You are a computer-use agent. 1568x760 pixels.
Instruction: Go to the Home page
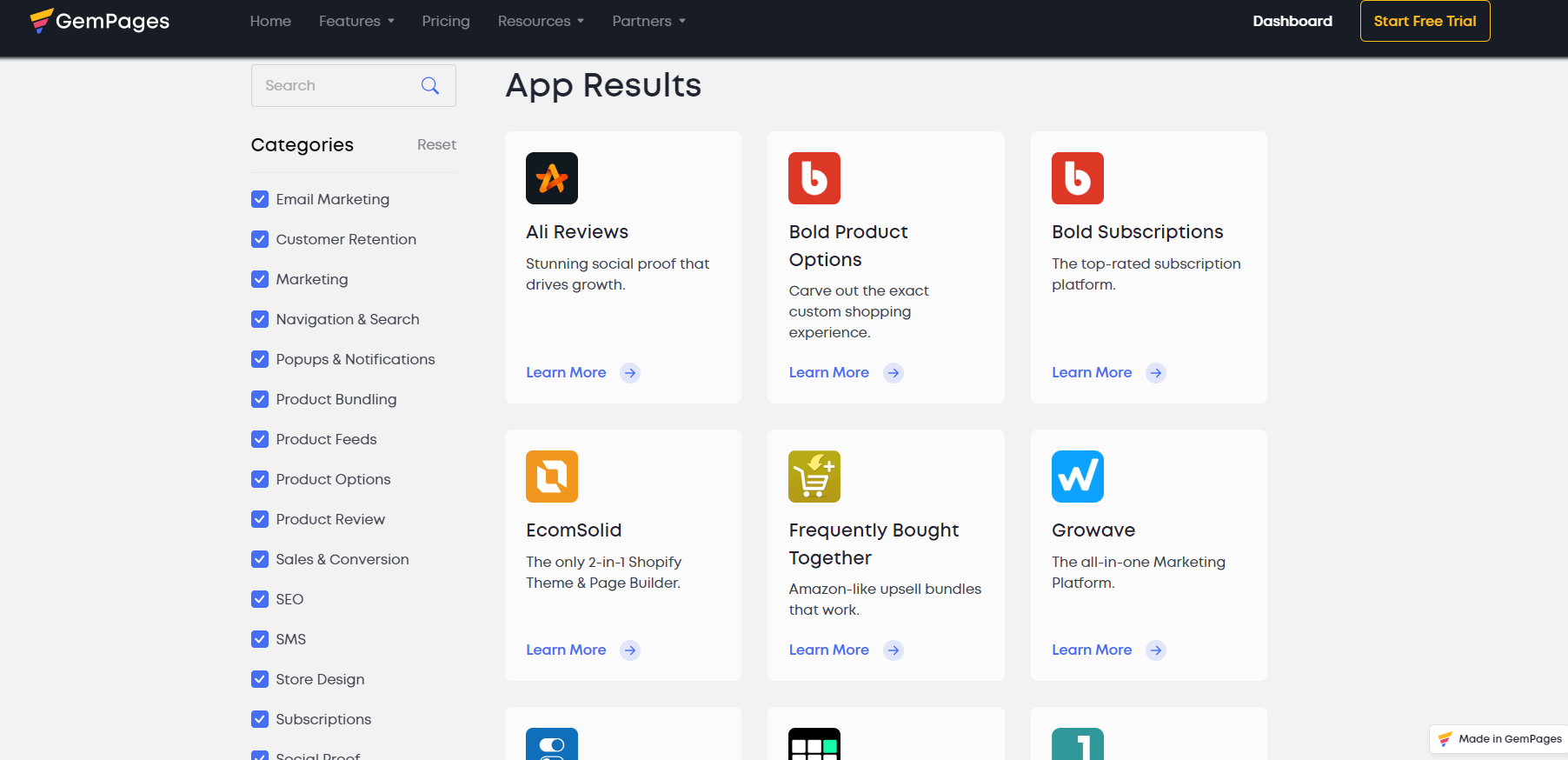pyautogui.click(x=270, y=21)
